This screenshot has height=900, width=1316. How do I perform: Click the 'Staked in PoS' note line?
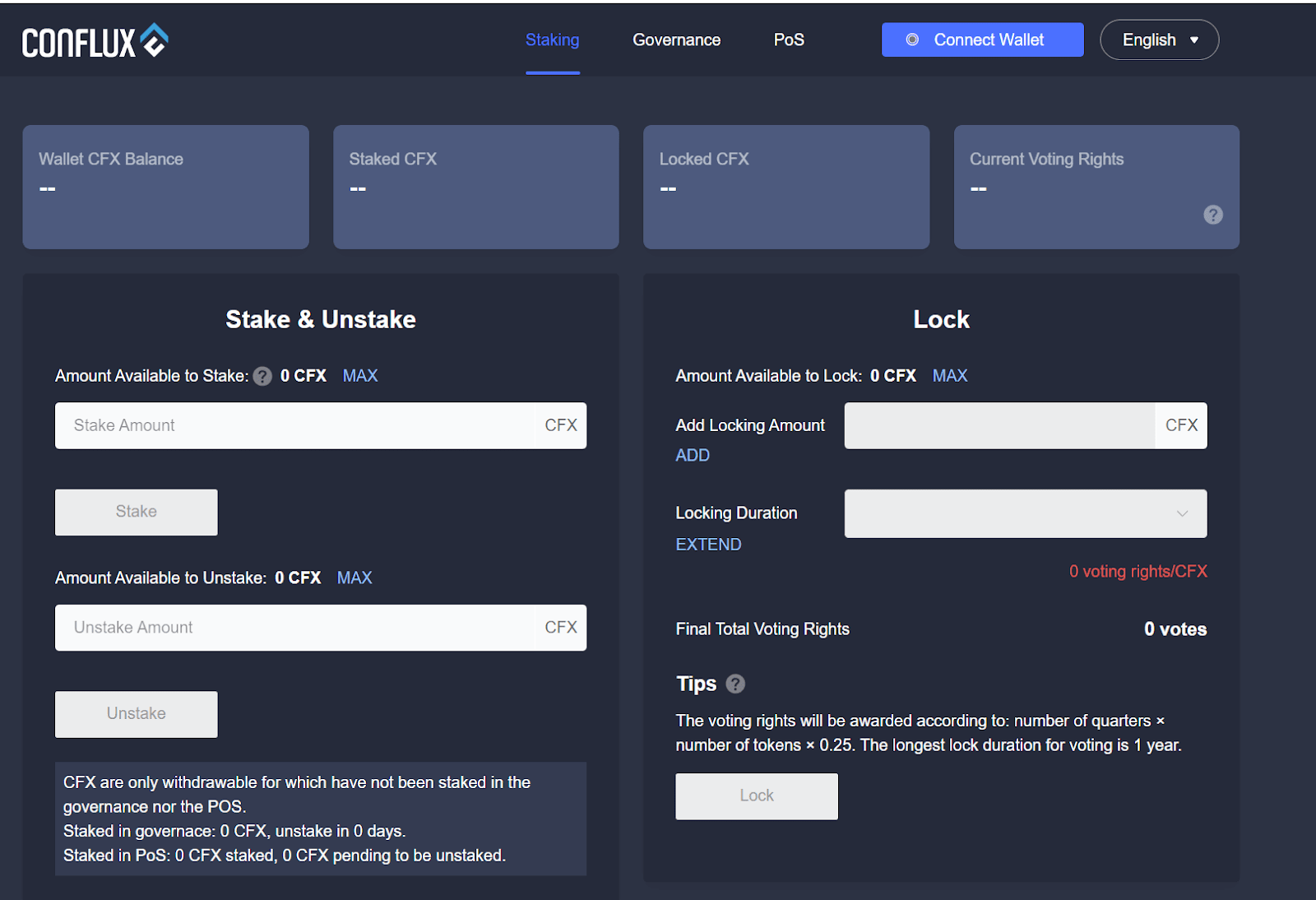(x=285, y=856)
